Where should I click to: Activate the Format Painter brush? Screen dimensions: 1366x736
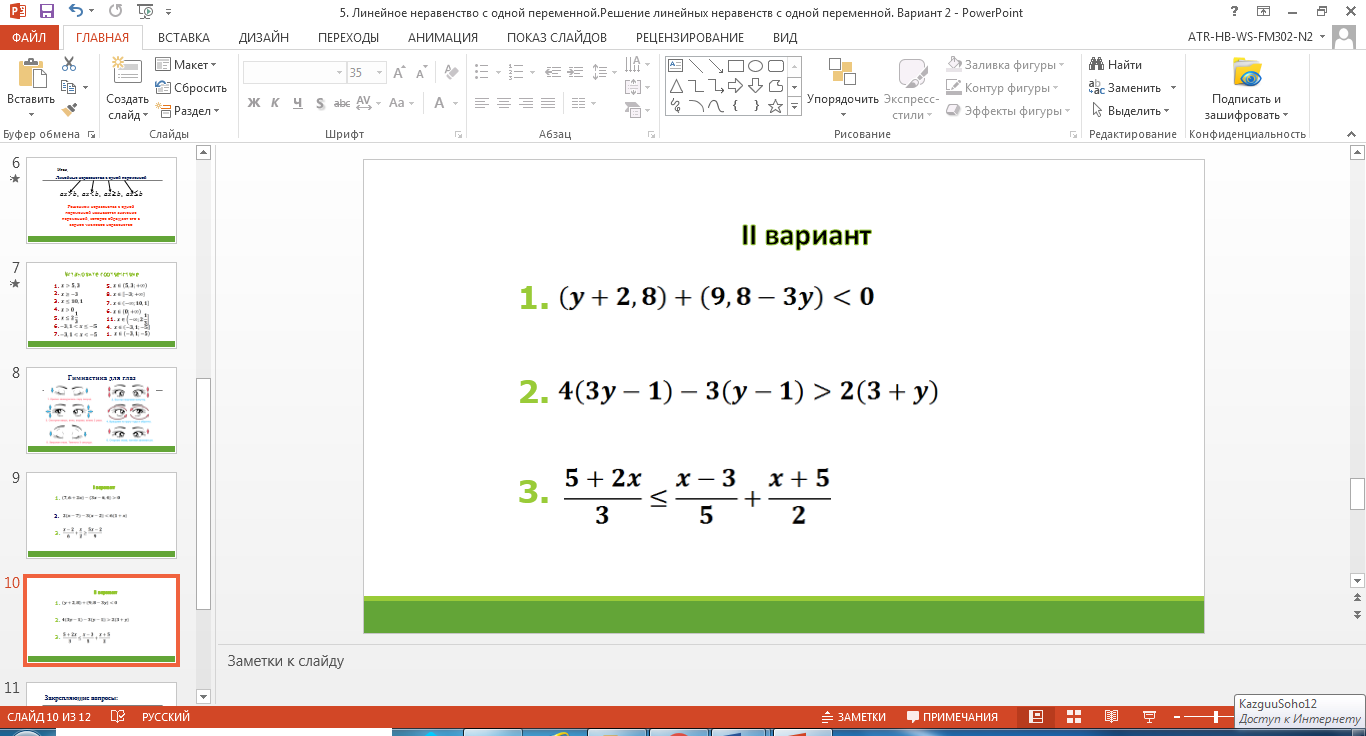click(69, 110)
